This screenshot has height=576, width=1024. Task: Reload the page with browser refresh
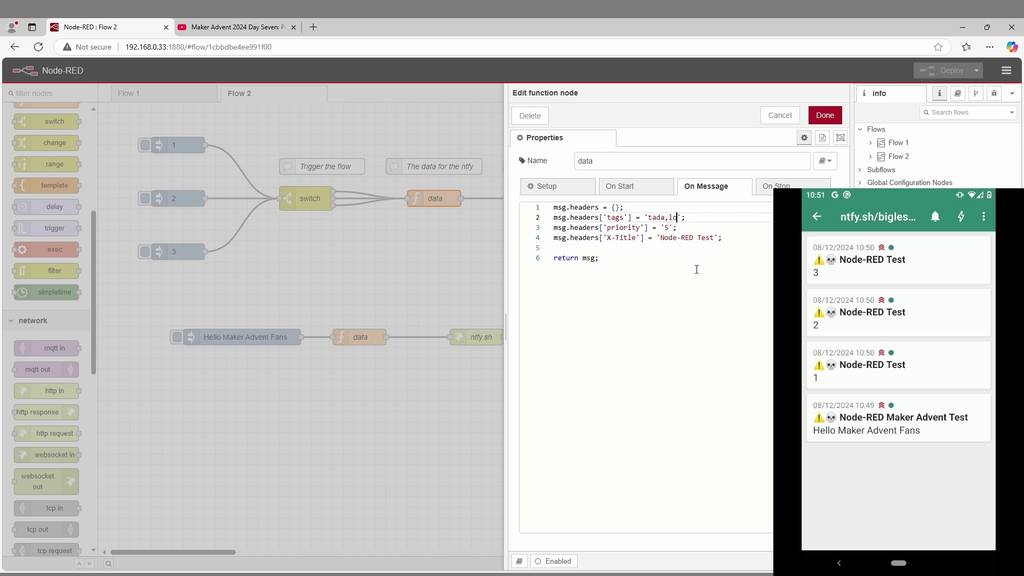39,47
